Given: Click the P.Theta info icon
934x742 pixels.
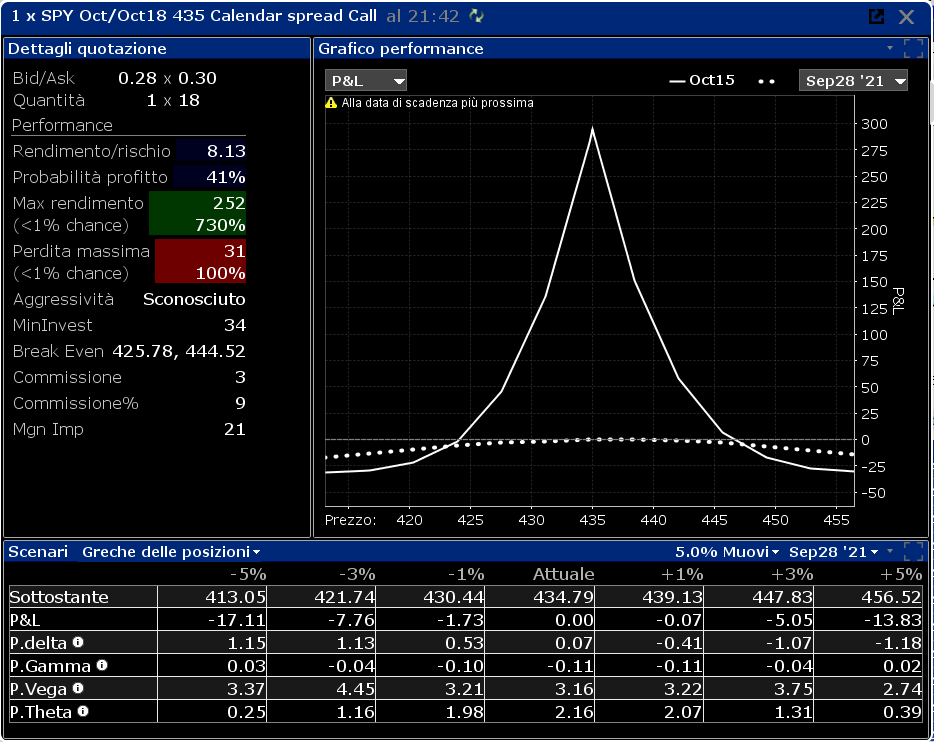Looking at the screenshot, I should point(83,711).
